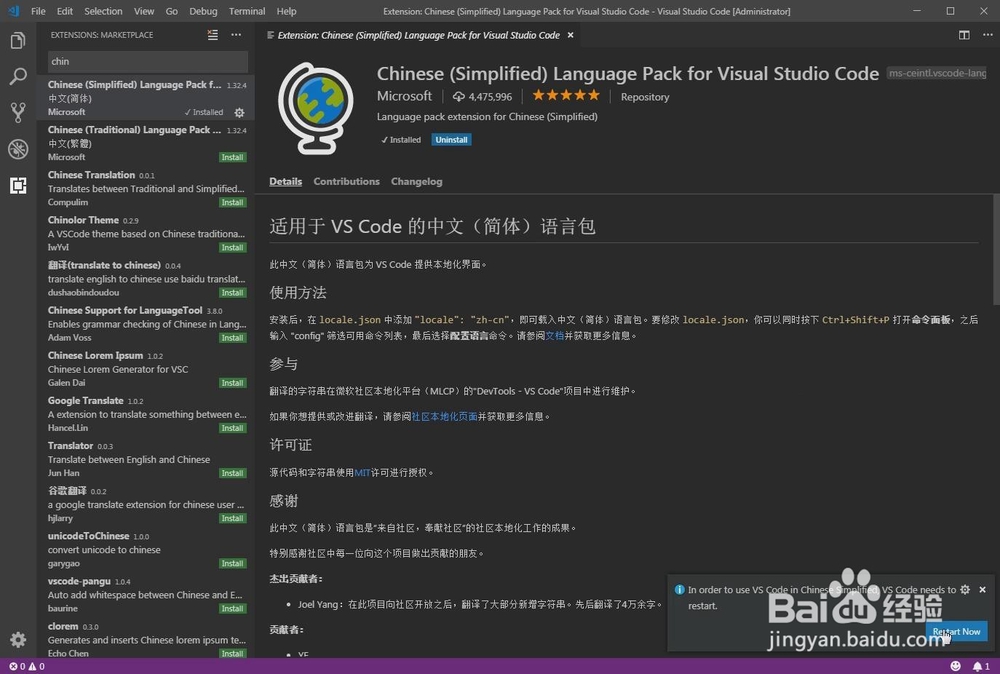Viewport: 1000px width, 674px height.
Task: Select the 翻译(translate to chinese) list item
Action: point(146,279)
